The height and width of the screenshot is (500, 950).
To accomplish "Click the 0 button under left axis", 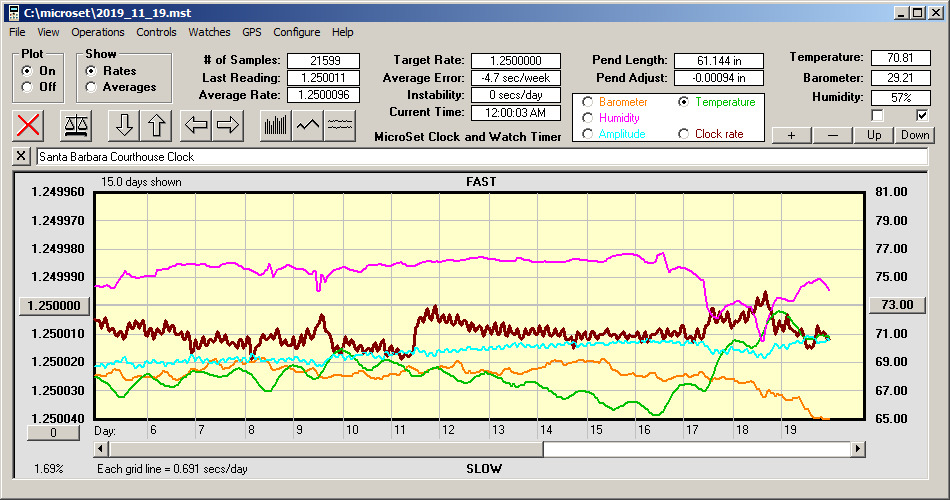I will coord(53,433).
